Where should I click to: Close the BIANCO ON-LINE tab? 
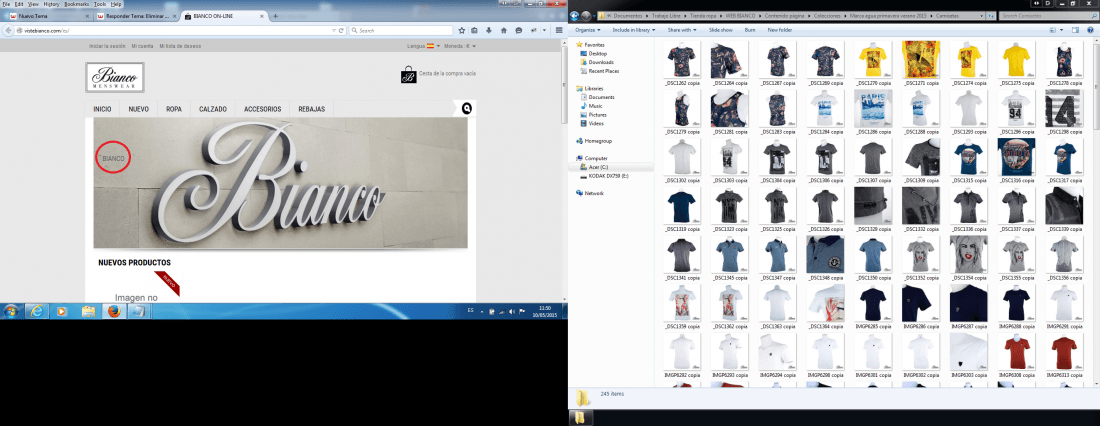pos(264,15)
